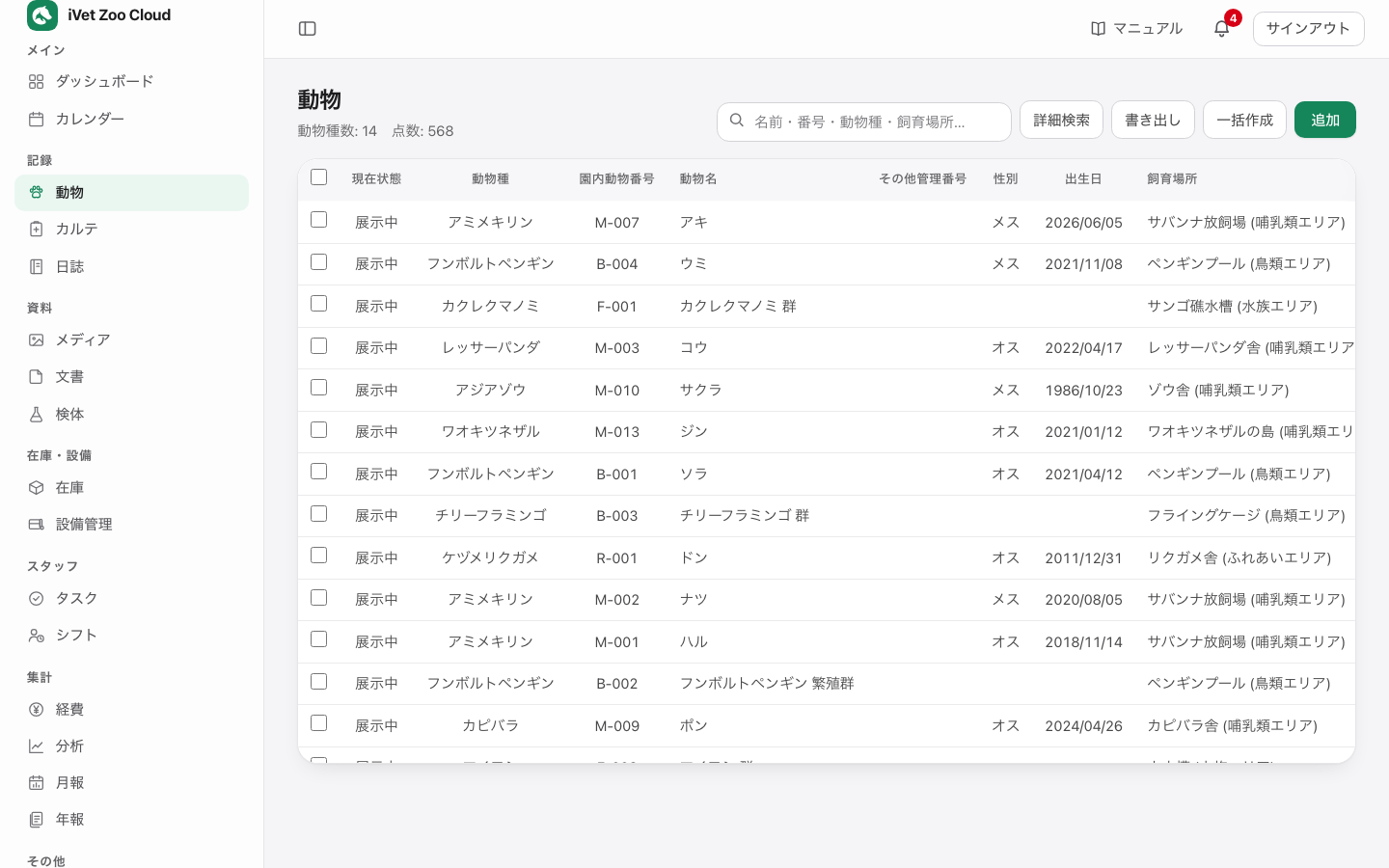Click the 追加 button
The width and height of the screenshot is (1389, 868).
pos(1324,120)
